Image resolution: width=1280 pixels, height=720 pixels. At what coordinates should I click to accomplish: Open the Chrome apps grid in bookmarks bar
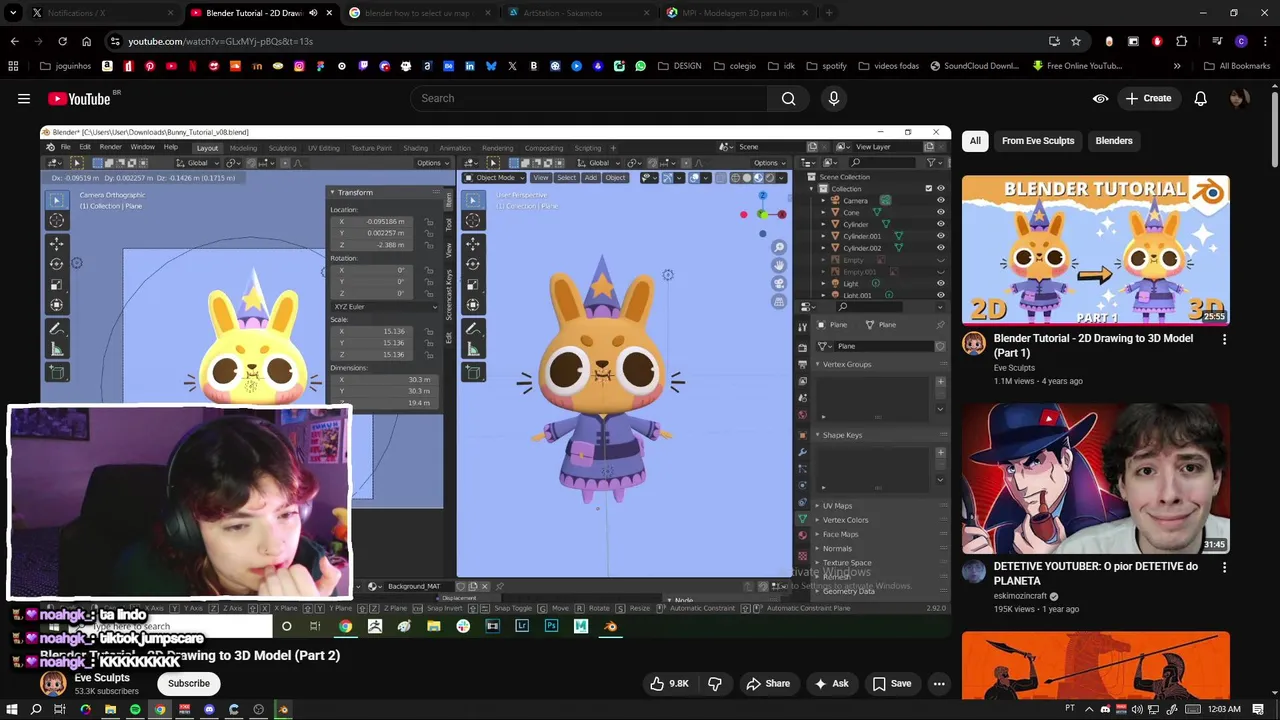tap(13, 66)
